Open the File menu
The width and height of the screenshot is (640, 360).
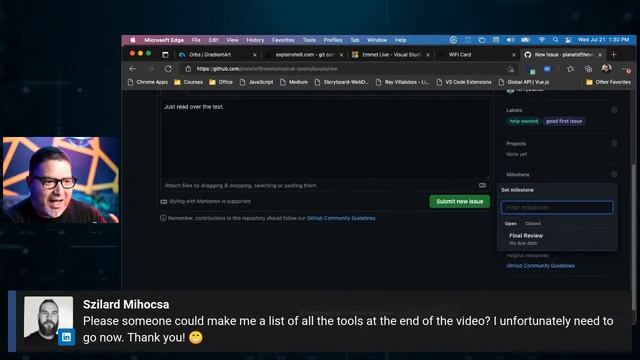click(196, 40)
